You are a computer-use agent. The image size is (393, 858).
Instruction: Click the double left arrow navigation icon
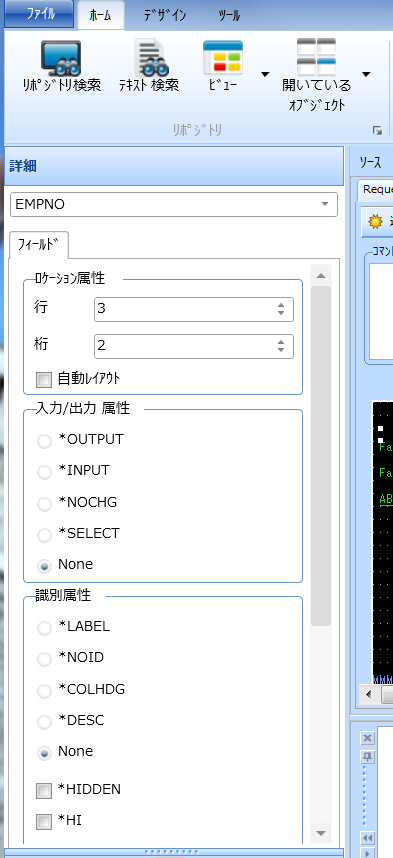(x=368, y=838)
